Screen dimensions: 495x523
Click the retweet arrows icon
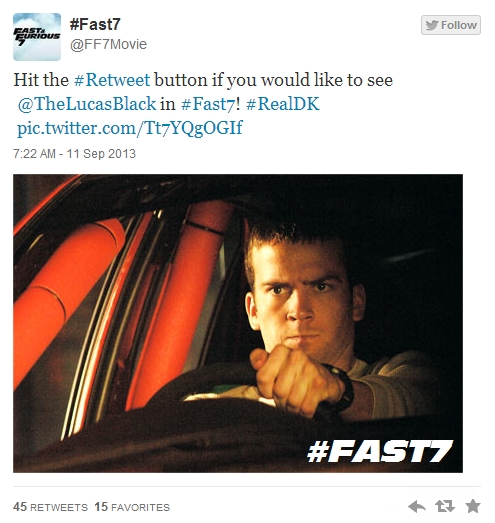click(x=445, y=507)
